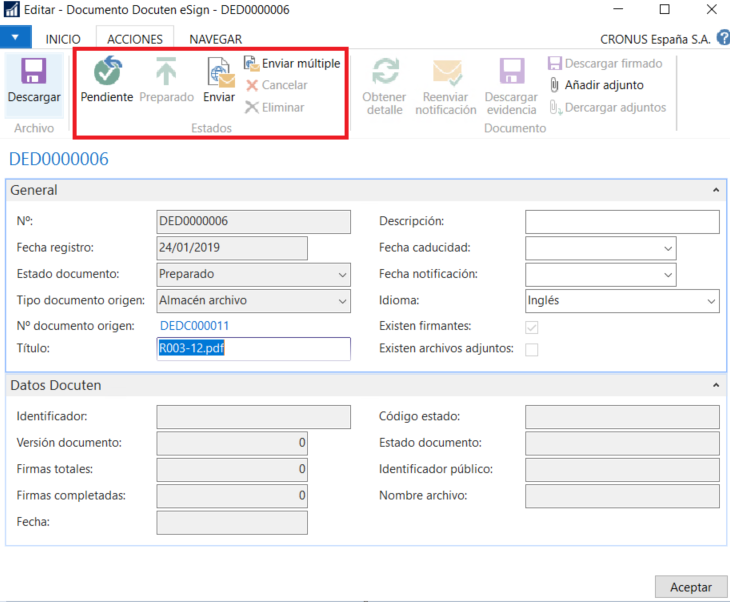The height and width of the screenshot is (602, 730).
Task: Switch to the INICIO ribbon tab
Action: 63,39
